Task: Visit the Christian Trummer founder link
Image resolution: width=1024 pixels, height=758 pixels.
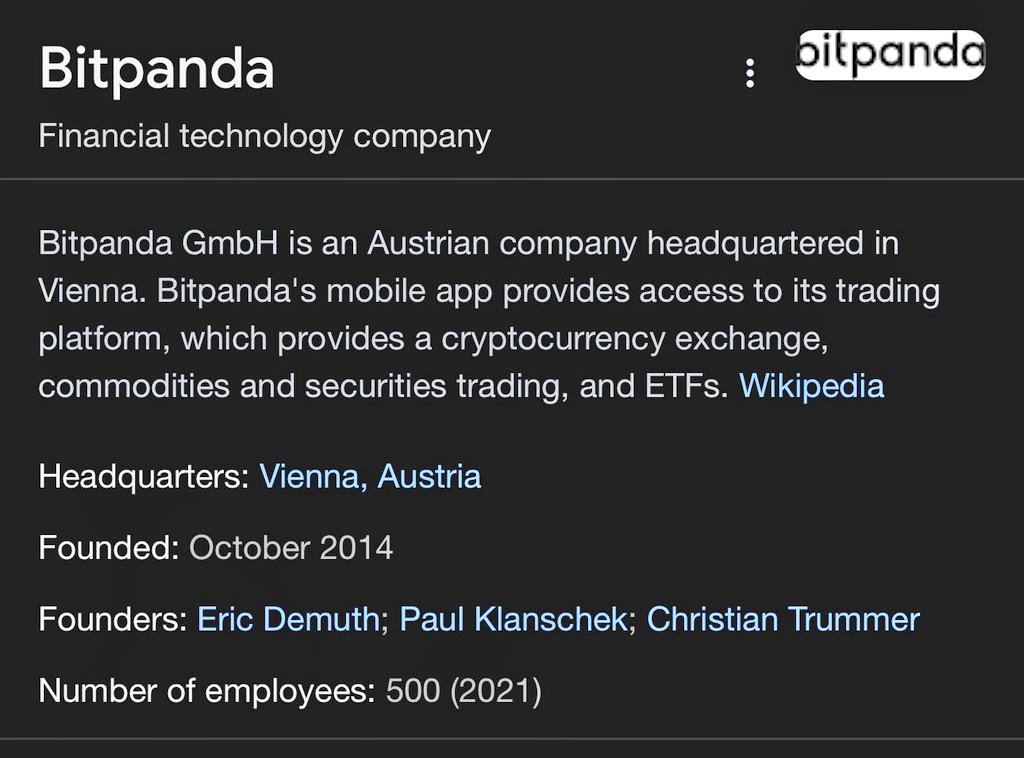Action: pos(783,619)
